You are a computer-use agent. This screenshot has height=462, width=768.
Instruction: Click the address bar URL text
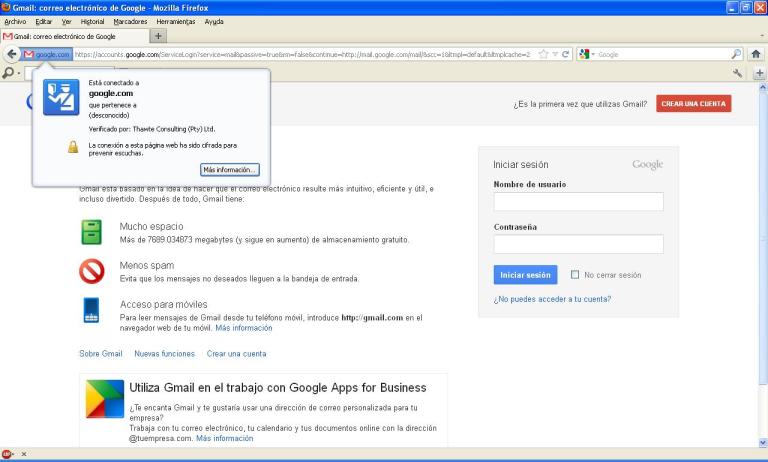click(x=303, y=54)
